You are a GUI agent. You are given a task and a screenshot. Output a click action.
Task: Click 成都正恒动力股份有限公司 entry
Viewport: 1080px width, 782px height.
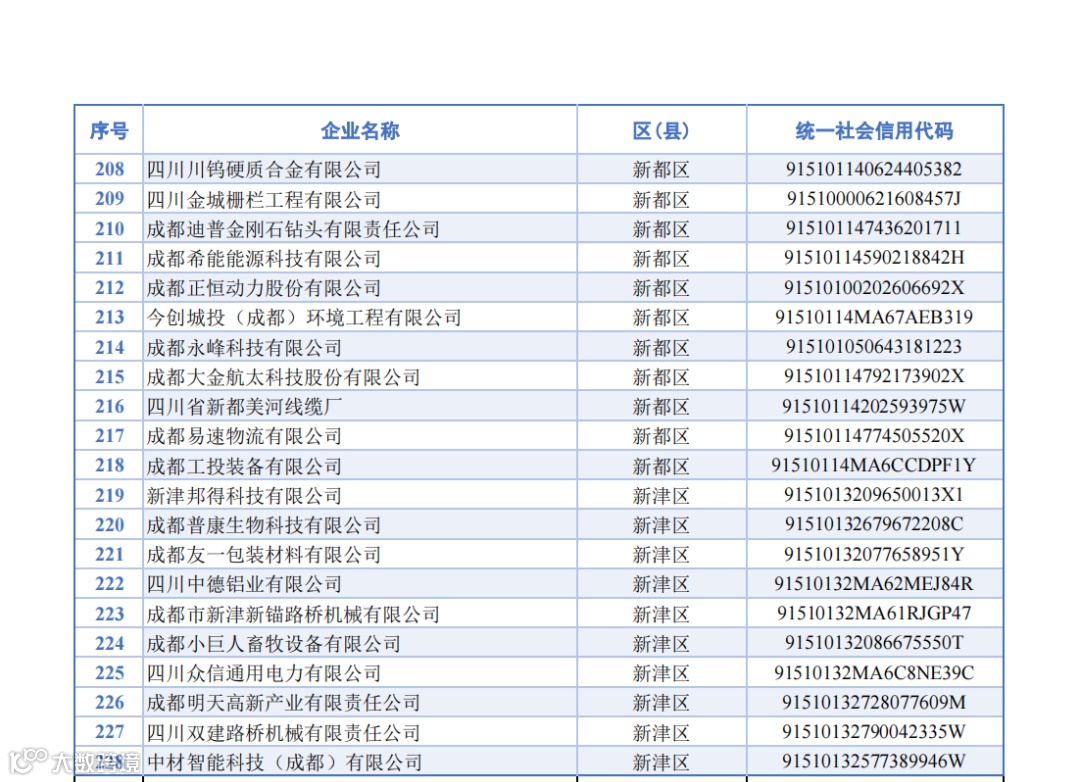(264, 288)
